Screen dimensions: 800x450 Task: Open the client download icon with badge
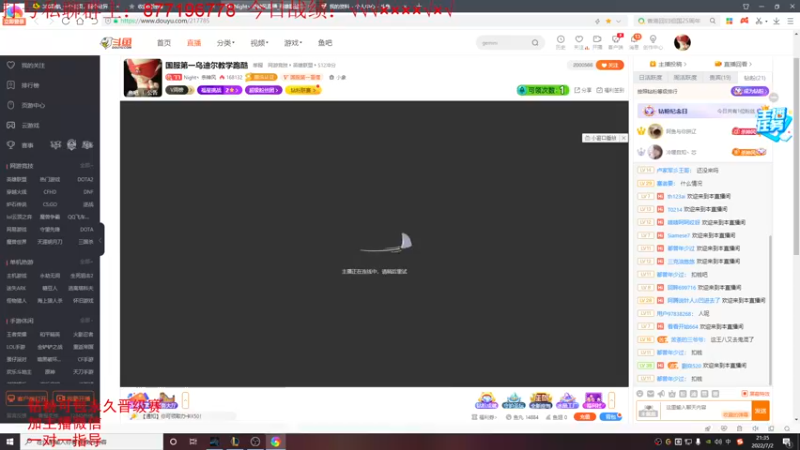pos(616,39)
